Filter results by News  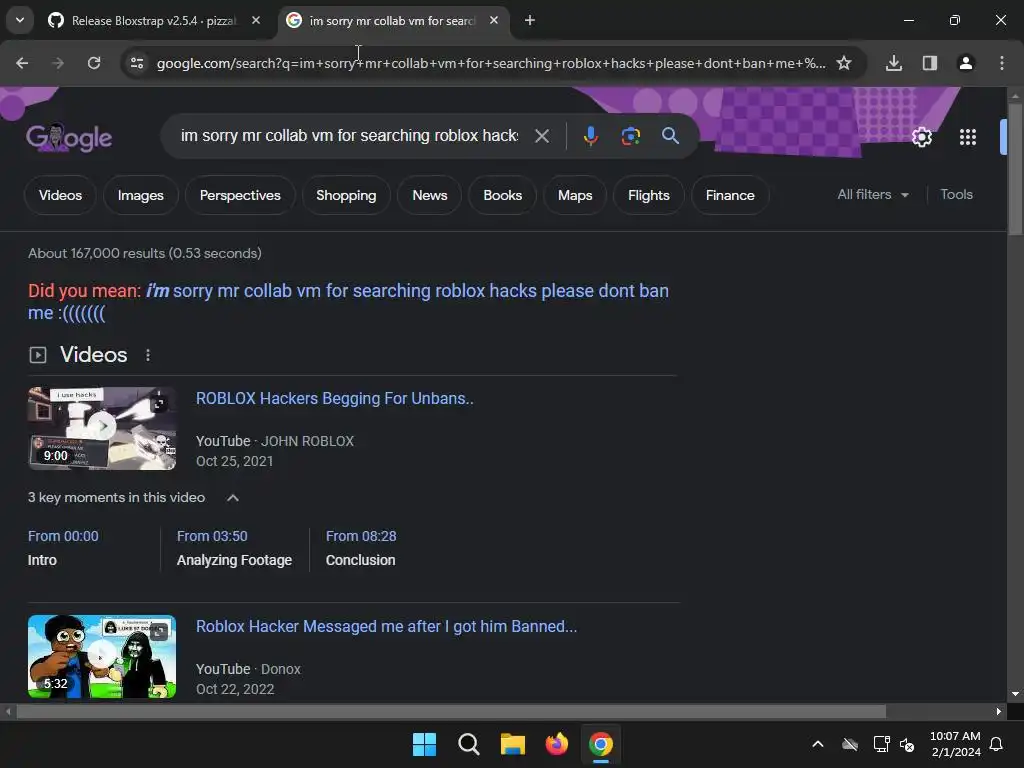coord(430,195)
